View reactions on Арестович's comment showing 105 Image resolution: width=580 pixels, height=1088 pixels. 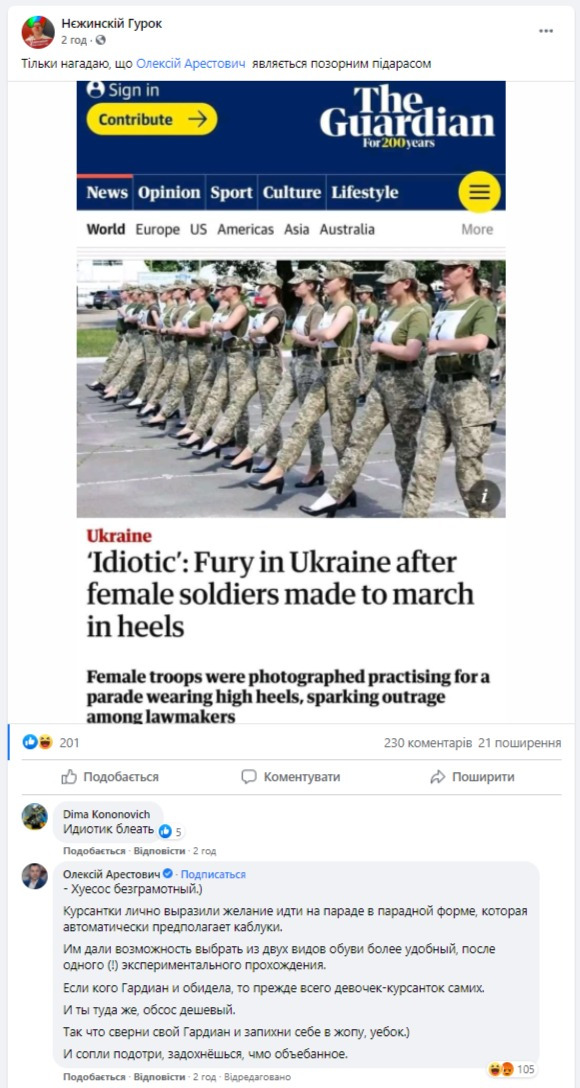[511, 1069]
